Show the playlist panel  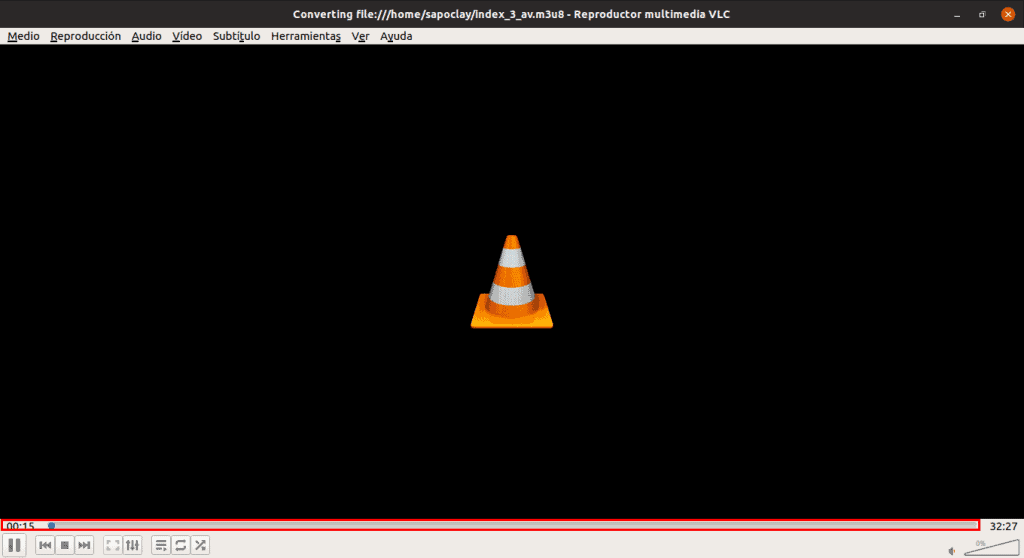pyautogui.click(x=161, y=545)
